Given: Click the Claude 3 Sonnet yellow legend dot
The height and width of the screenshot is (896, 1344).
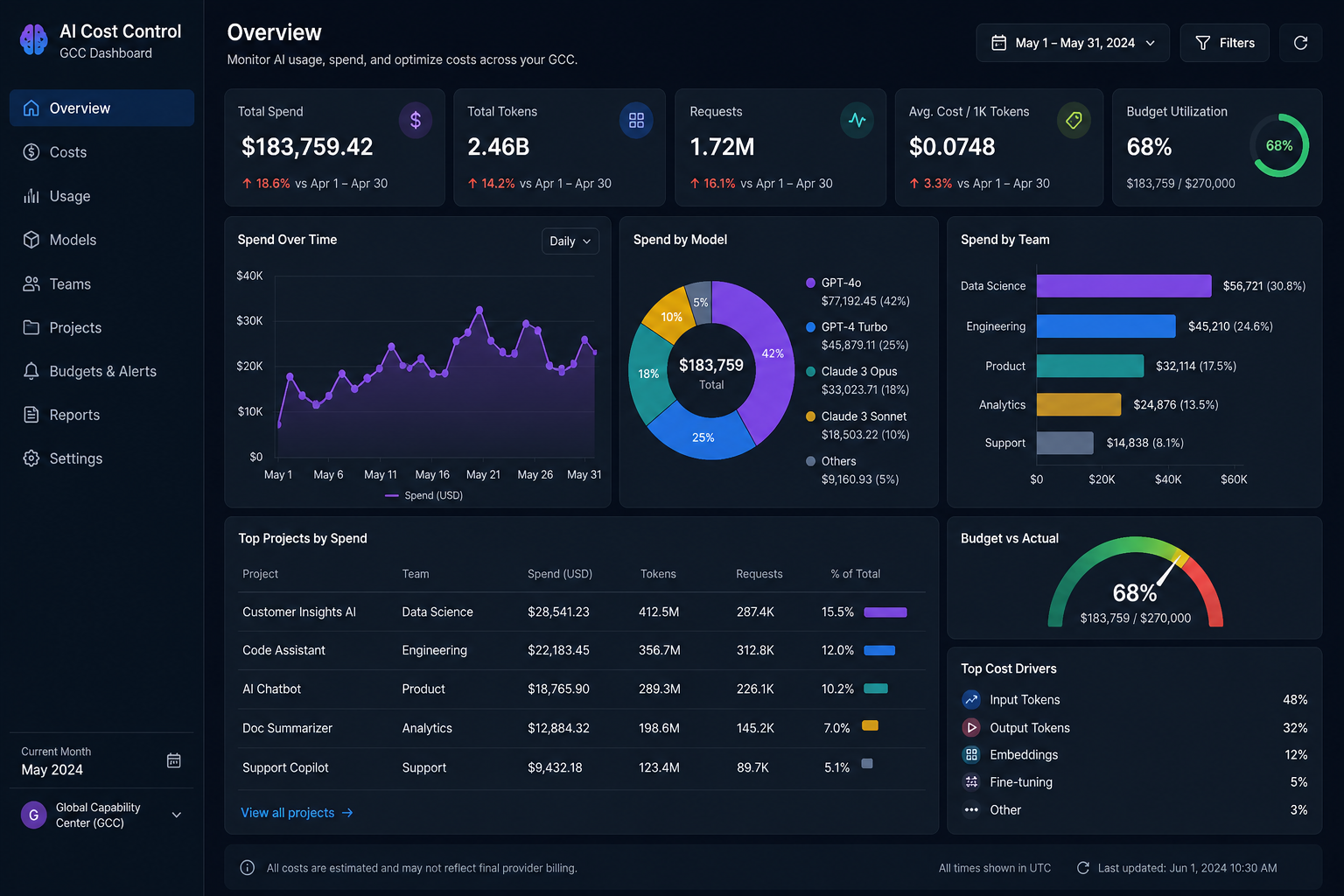Looking at the screenshot, I should [810, 416].
